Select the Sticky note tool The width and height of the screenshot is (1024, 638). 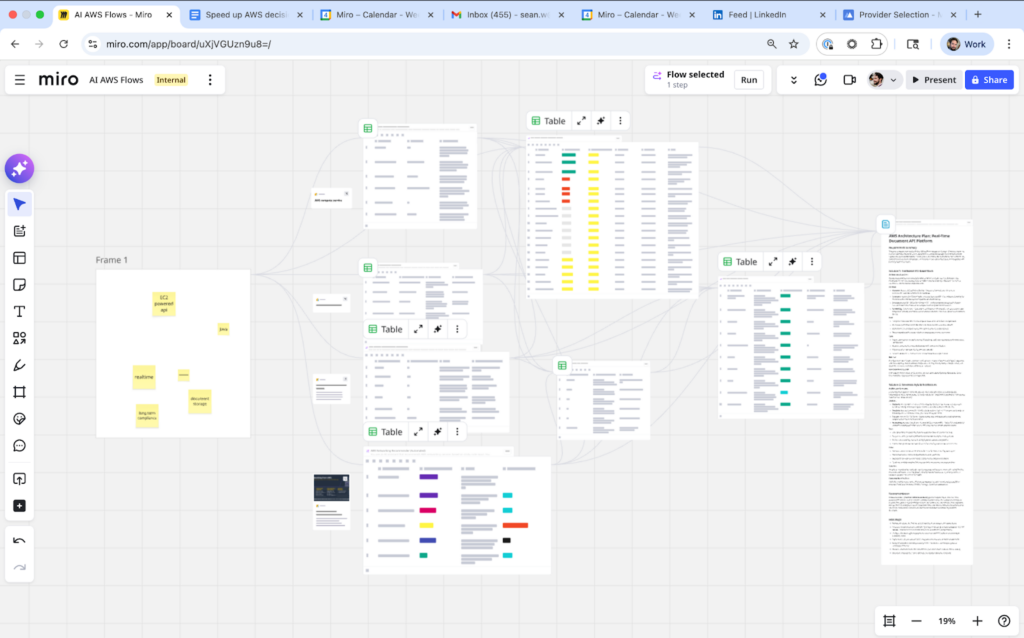tap(19, 284)
